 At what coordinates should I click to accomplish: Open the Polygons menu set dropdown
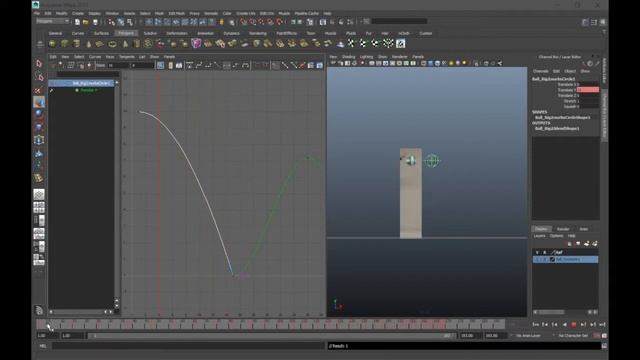click(x=52, y=21)
